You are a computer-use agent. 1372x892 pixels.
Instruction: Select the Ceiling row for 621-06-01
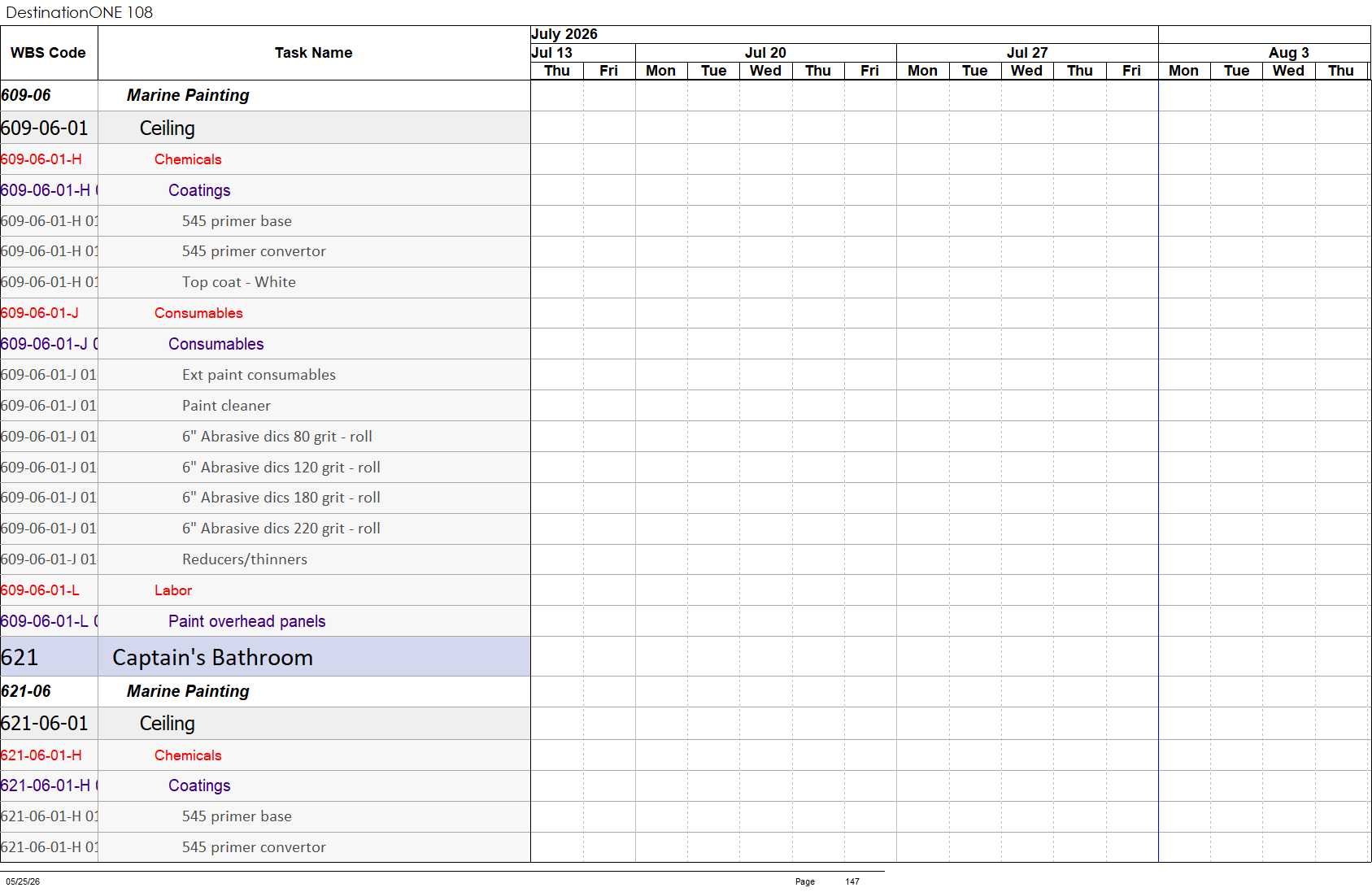[265, 724]
